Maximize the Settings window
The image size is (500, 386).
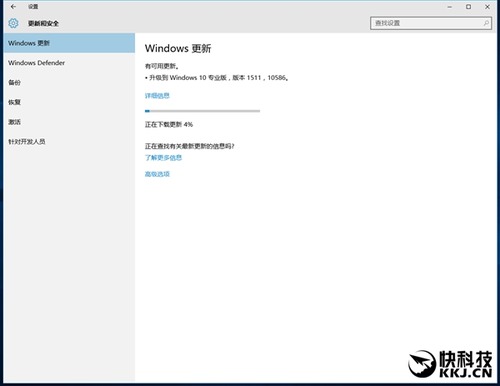[x=468, y=7]
